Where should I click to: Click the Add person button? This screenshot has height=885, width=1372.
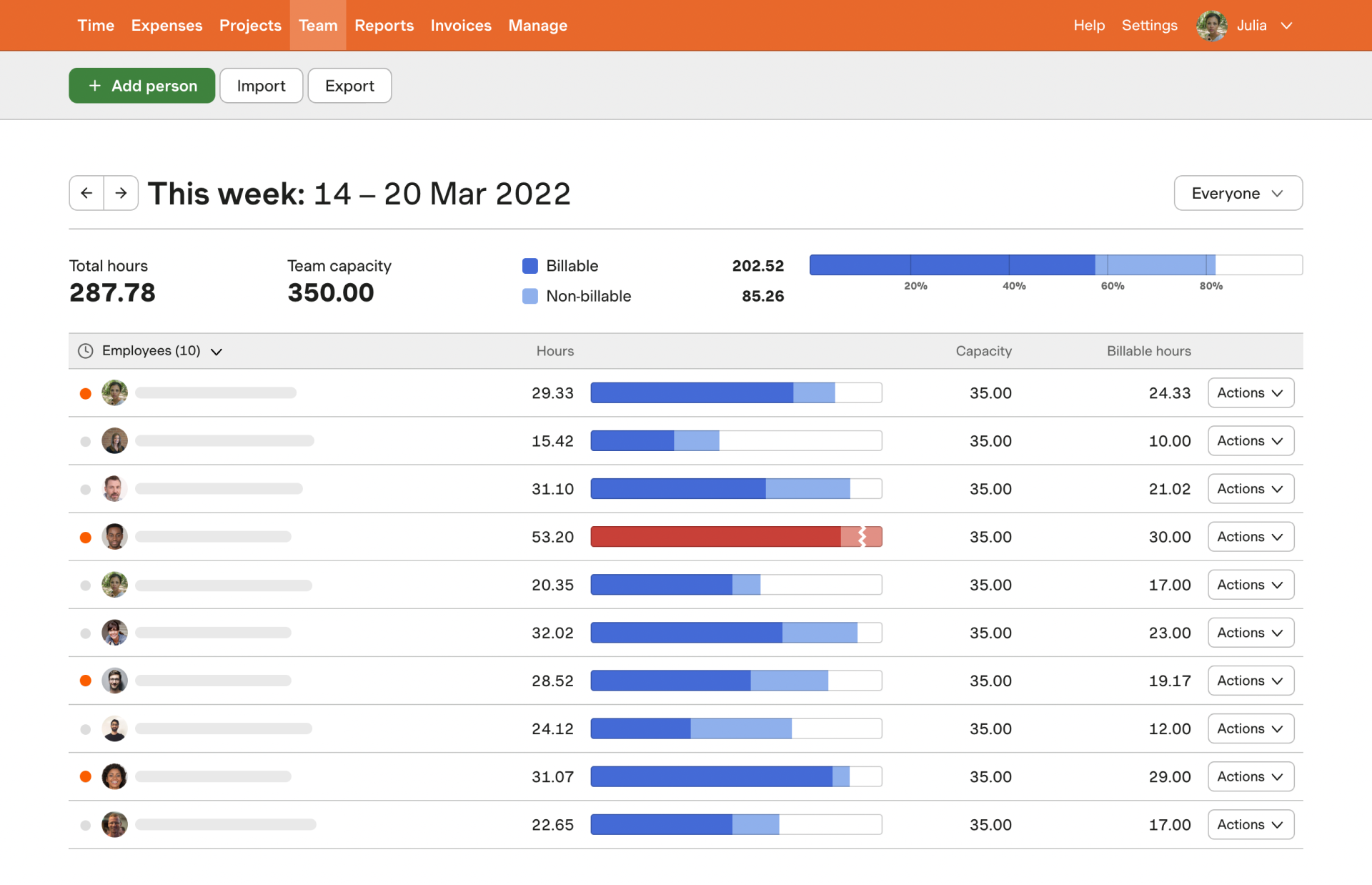click(142, 86)
